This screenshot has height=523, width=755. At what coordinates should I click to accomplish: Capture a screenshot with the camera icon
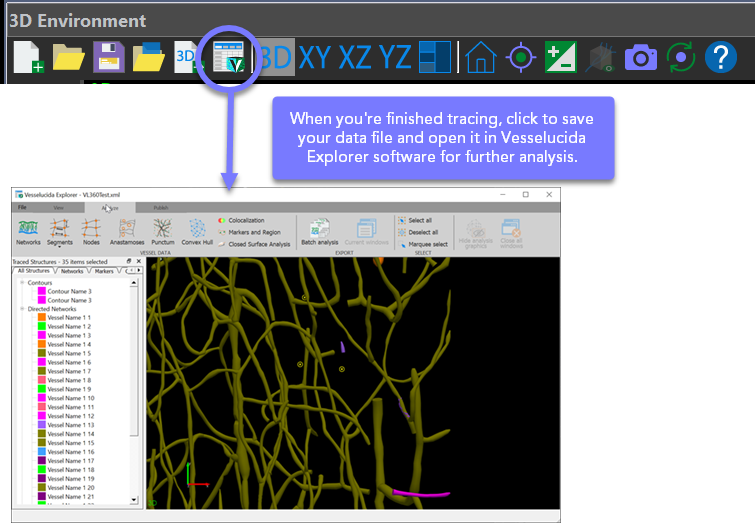pyautogui.click(x=640, y=58)
